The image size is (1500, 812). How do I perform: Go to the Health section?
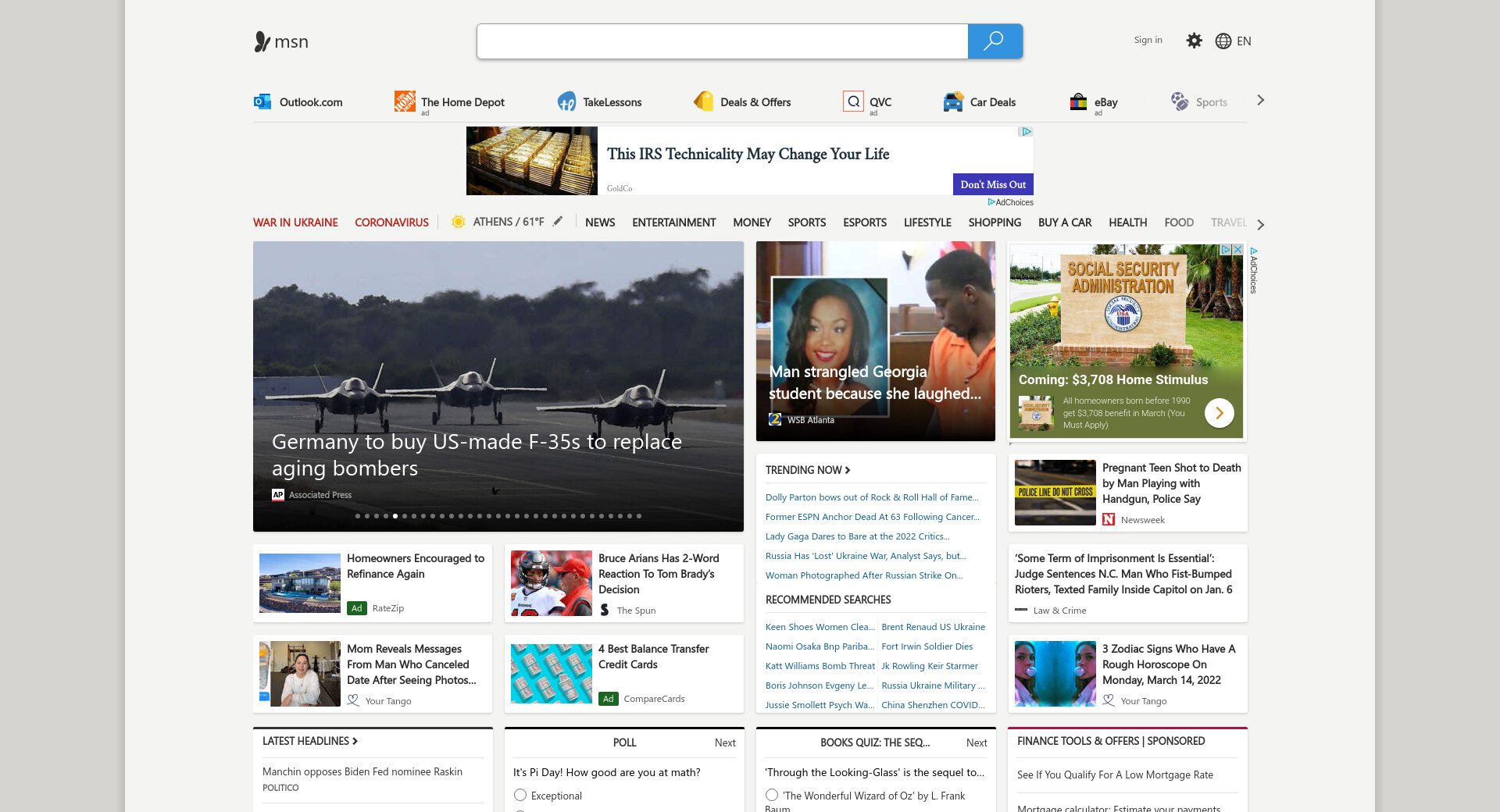click(x=1127, y=223)
